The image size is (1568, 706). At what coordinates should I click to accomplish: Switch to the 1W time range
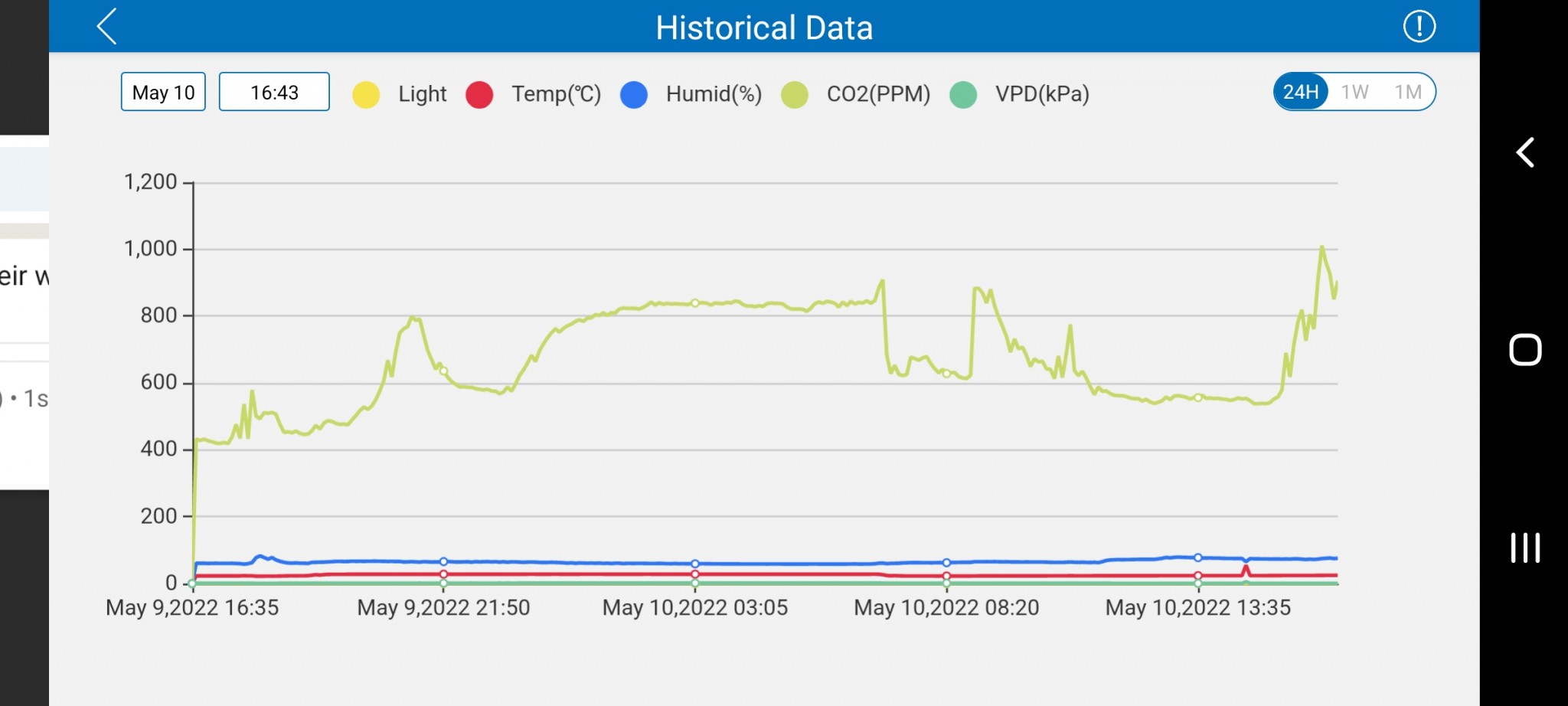pos(1354,93)
